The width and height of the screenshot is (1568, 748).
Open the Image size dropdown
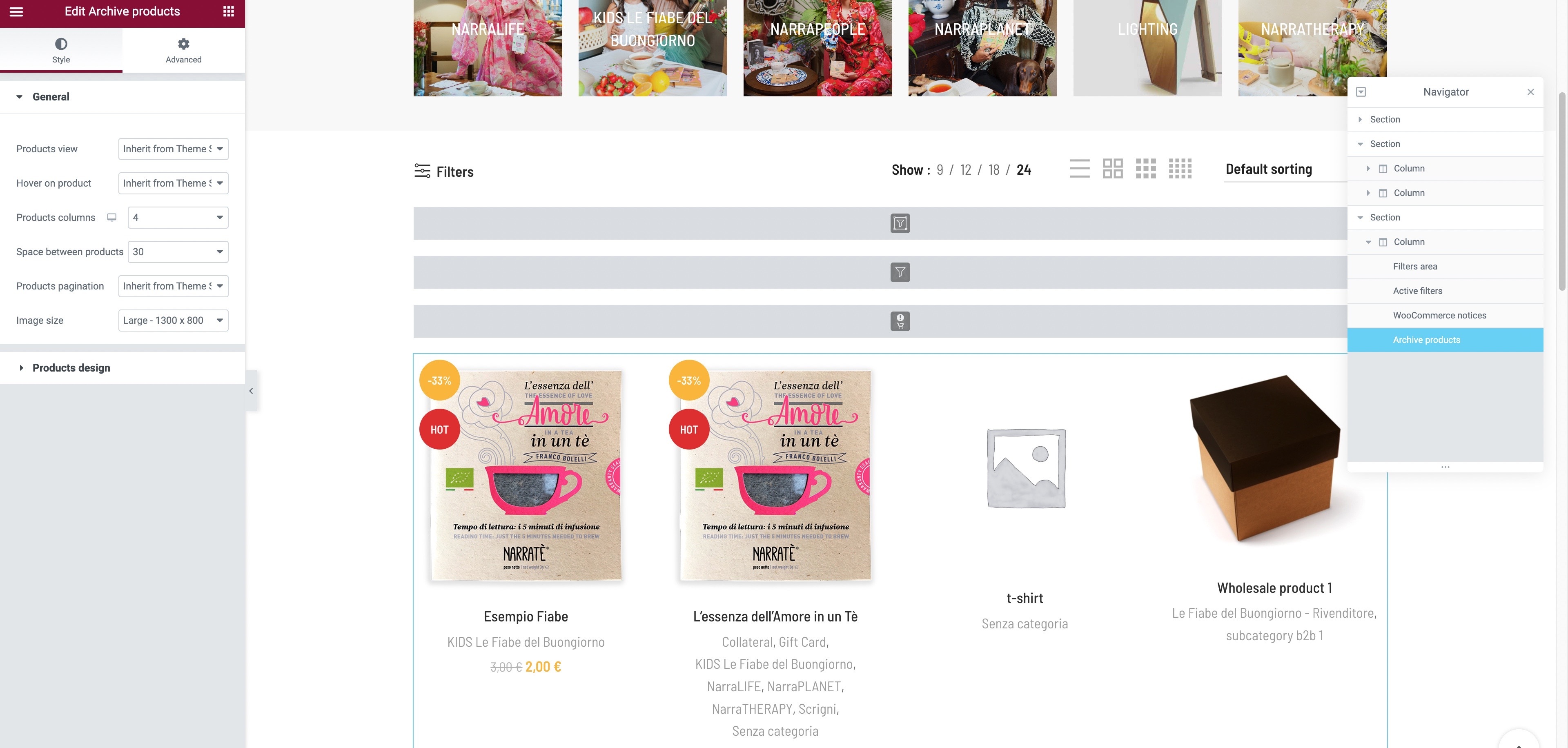[x=174, y=321]
